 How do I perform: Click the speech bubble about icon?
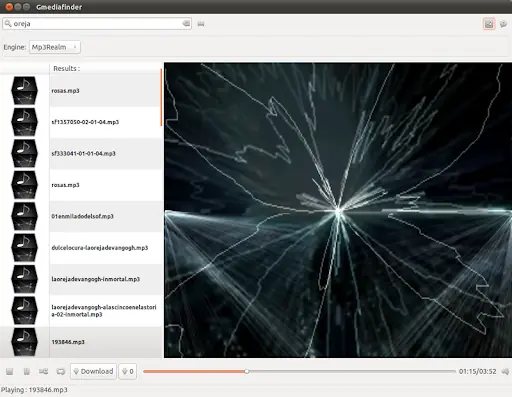pyautogui.click(x=504, y=24)
